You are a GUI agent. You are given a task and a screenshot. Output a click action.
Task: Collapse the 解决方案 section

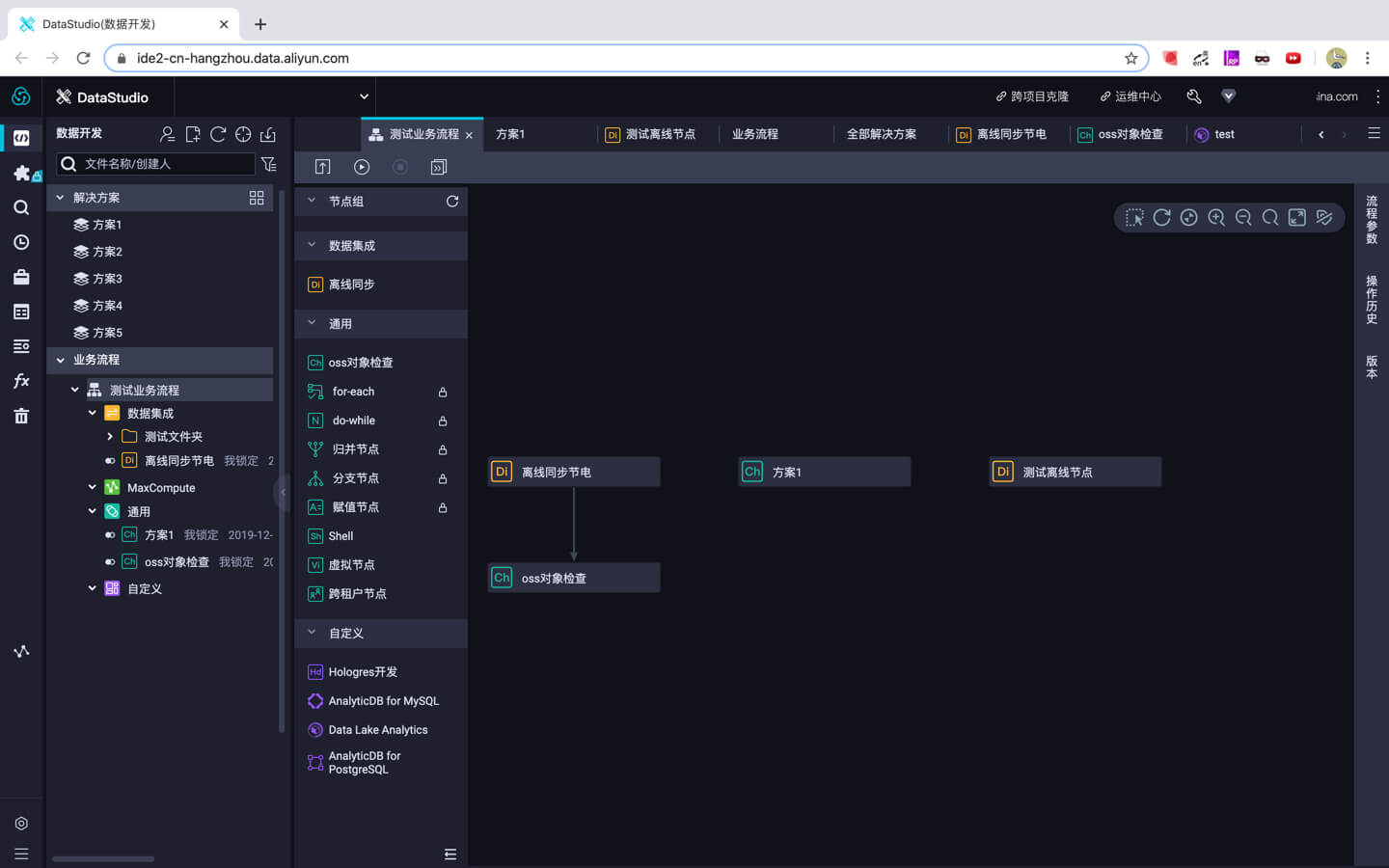click(x=61, y=198)
